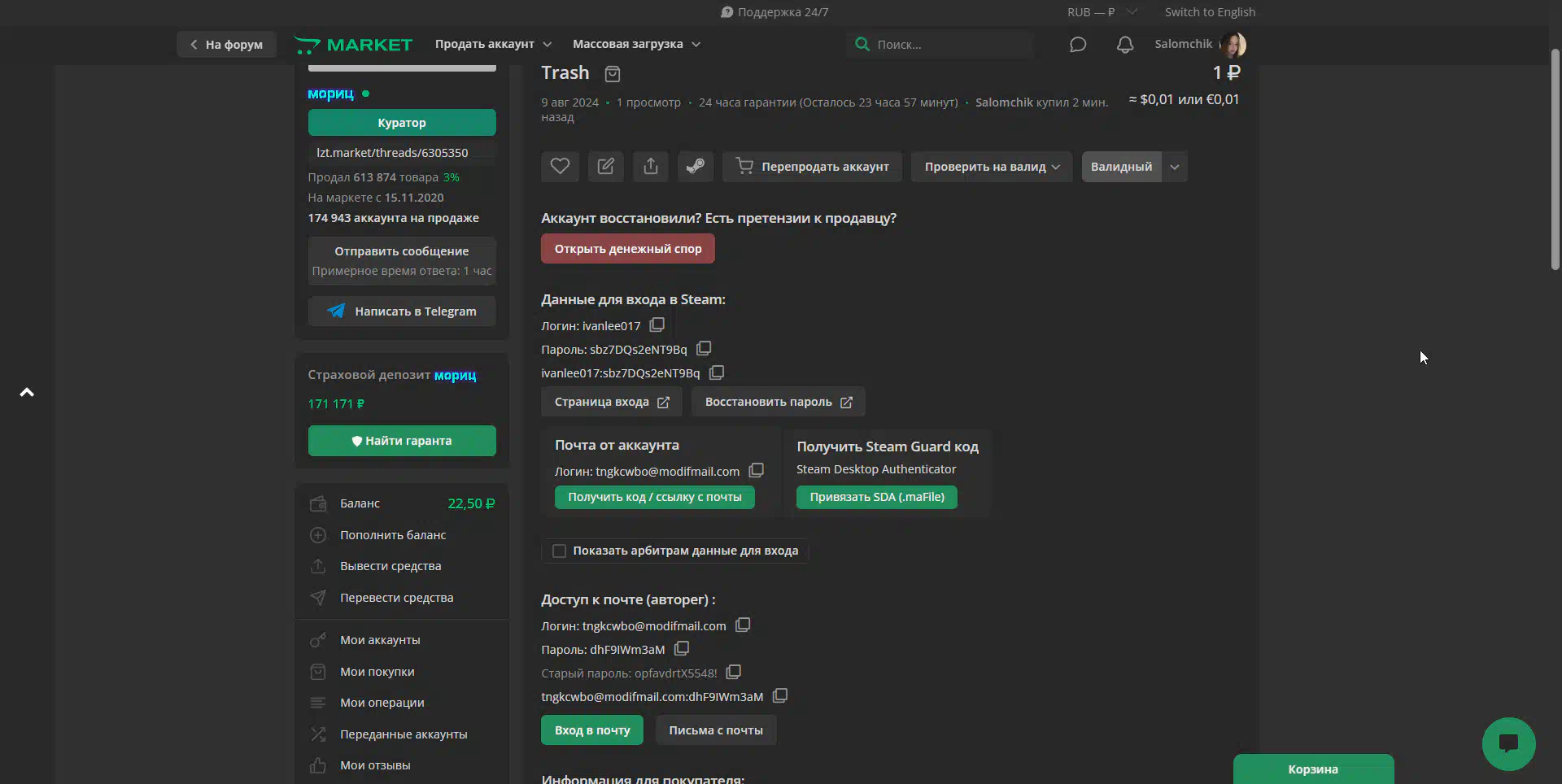1562x784 pixels.
Task: Click the wallet icon beside Баланс
Action: tap(318, 503)
